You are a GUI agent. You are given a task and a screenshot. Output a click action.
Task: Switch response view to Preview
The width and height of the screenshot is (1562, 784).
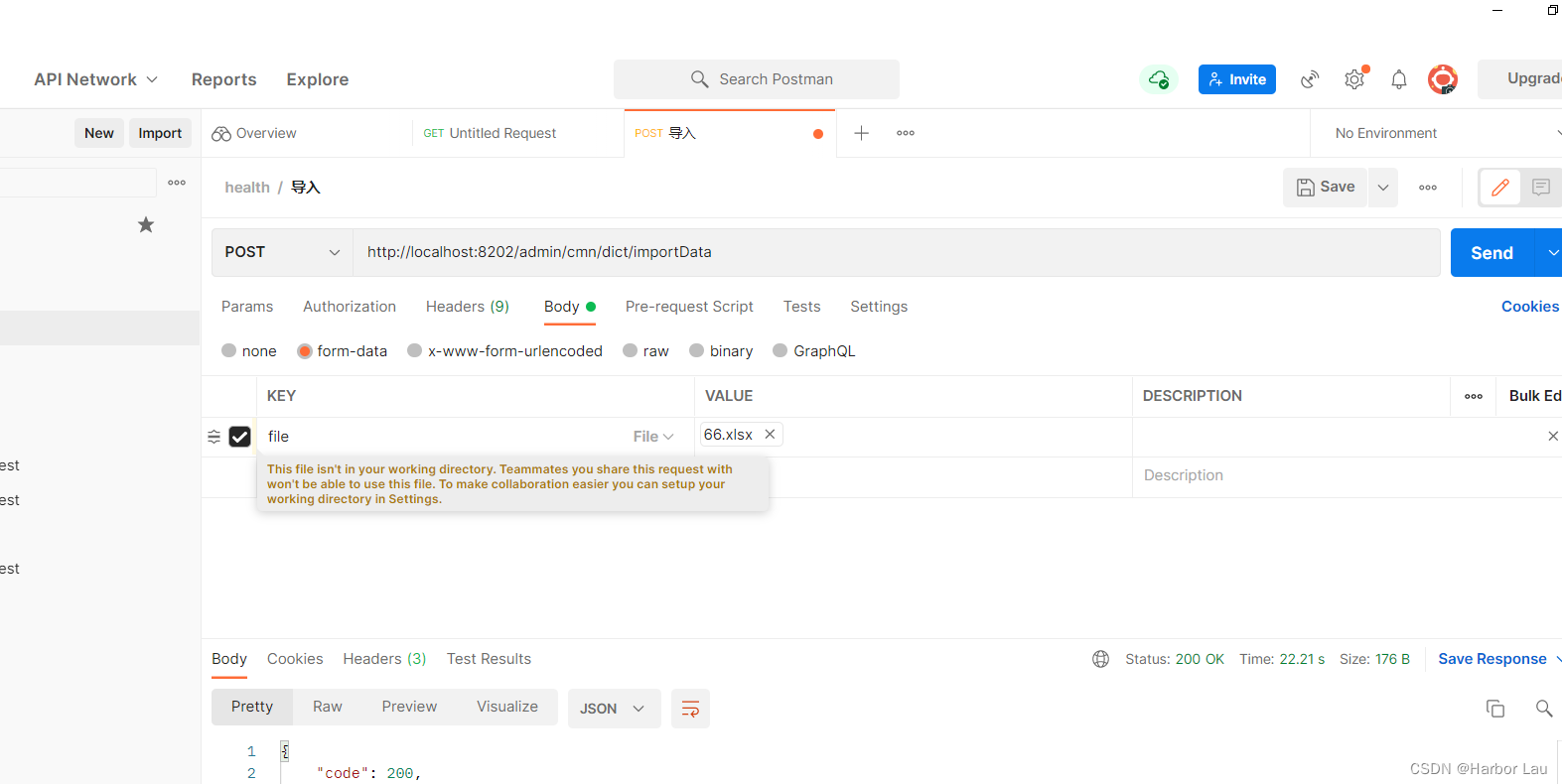[x=409, y=707]
